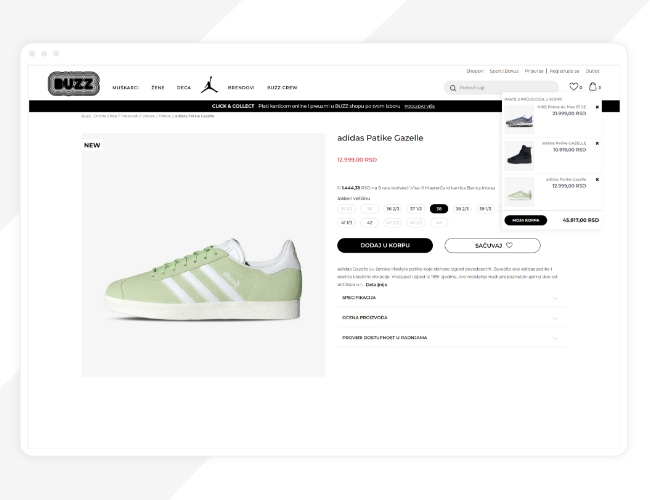
Task: Select size 42
Action: tap(369, 223)
